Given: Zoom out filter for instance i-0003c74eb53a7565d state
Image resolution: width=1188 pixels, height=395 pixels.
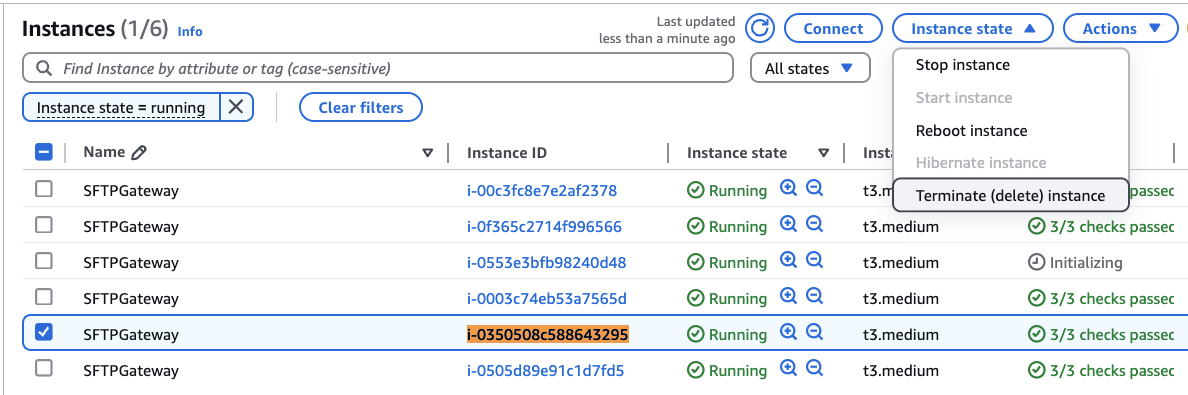Looking at the screenshot, I should click(x=814, y=297).
